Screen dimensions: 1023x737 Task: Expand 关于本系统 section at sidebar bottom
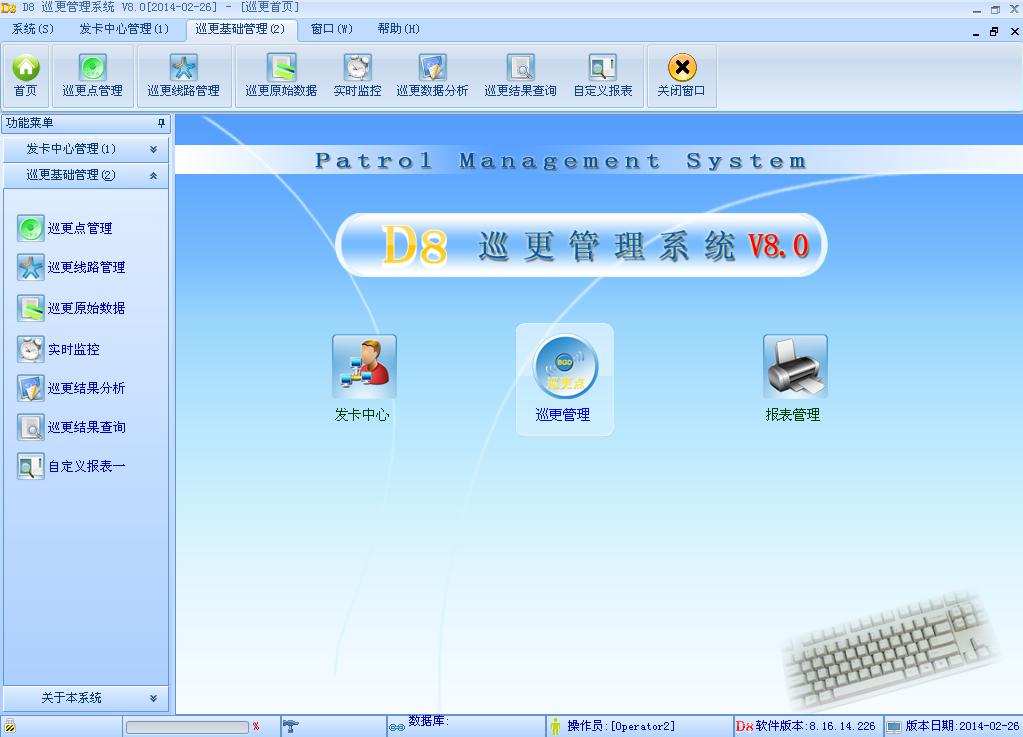[x=85, y=698]
